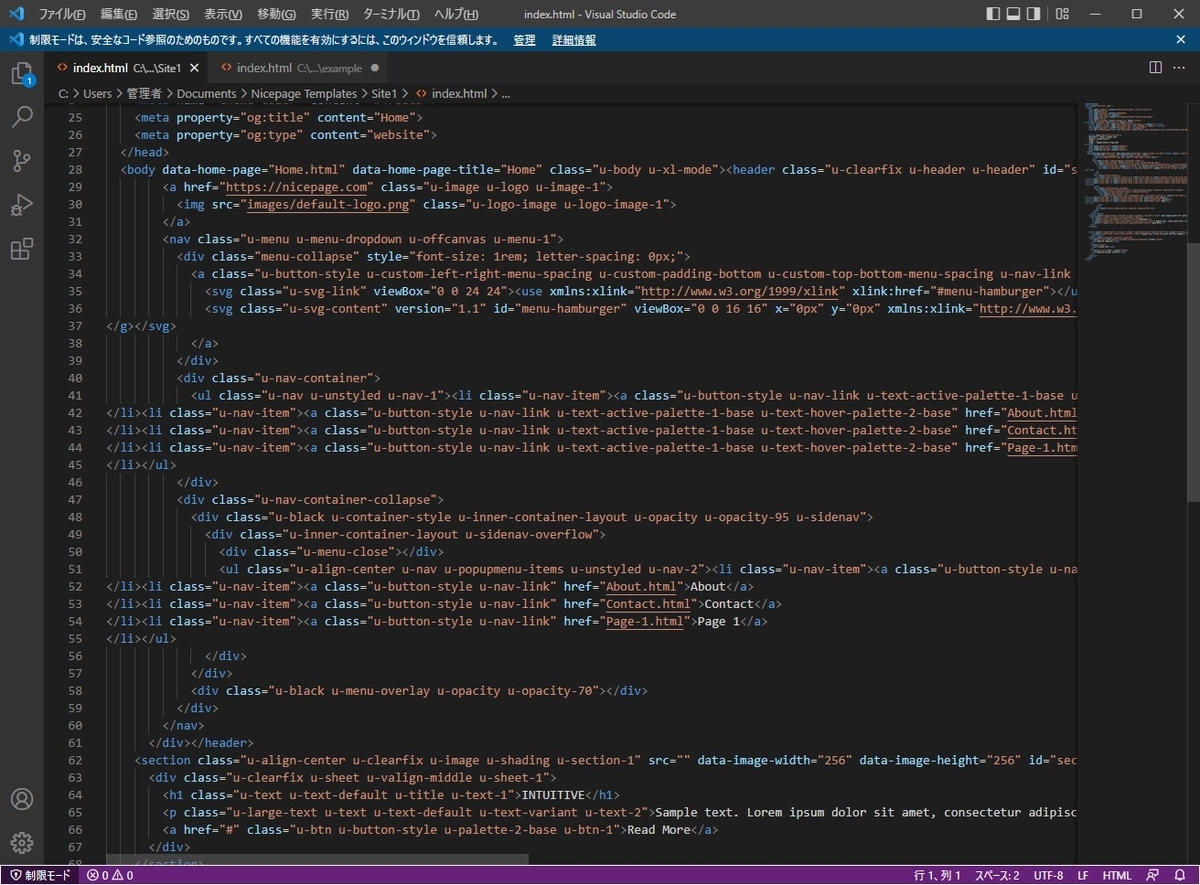This screenshot has height=885, width=1200.
Task: Open notifications bell in status bar
Action: click(x=1182, y=875)
